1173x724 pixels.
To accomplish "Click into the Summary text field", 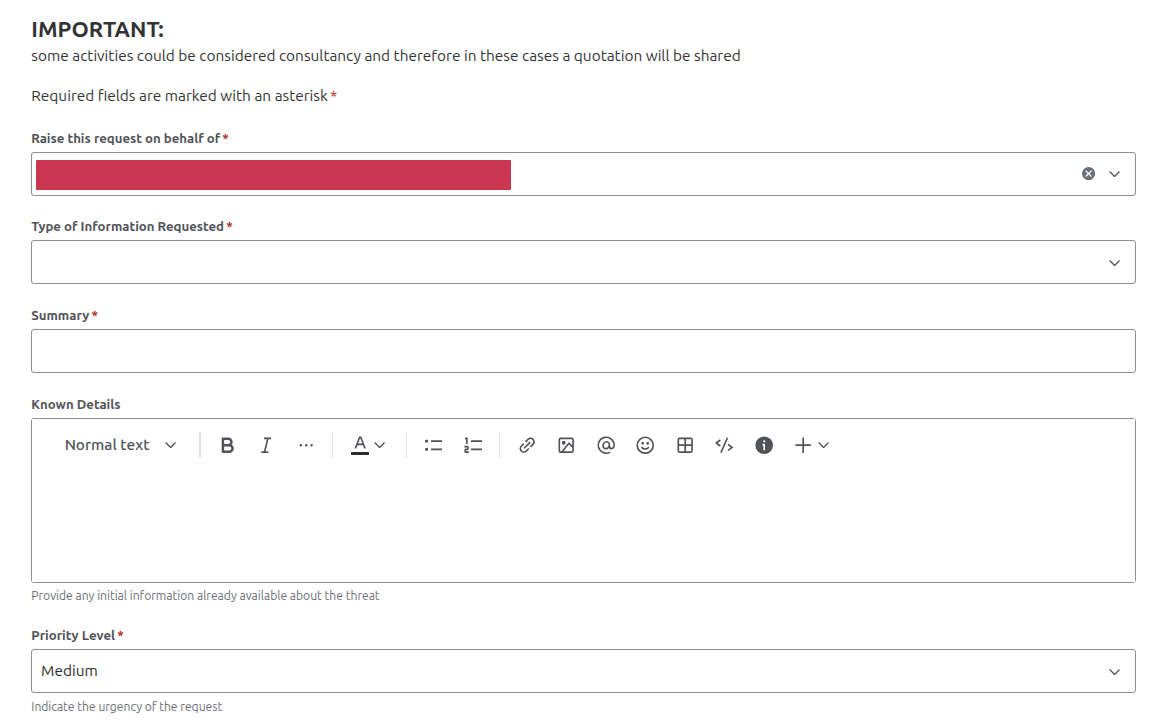I will pos(583,351).
